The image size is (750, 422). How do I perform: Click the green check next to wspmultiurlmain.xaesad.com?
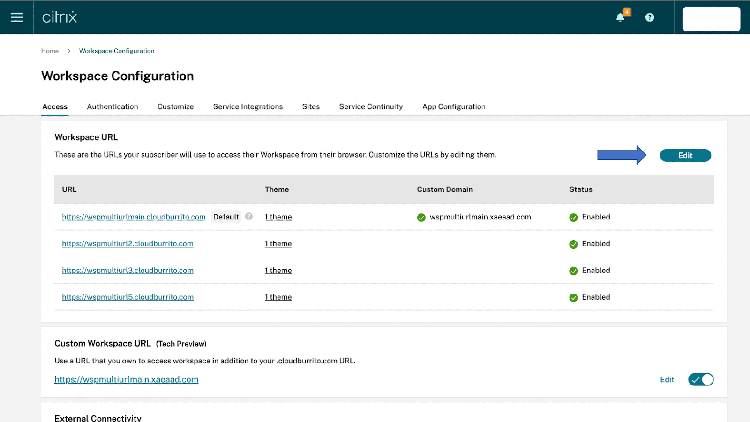click(421, 217)
